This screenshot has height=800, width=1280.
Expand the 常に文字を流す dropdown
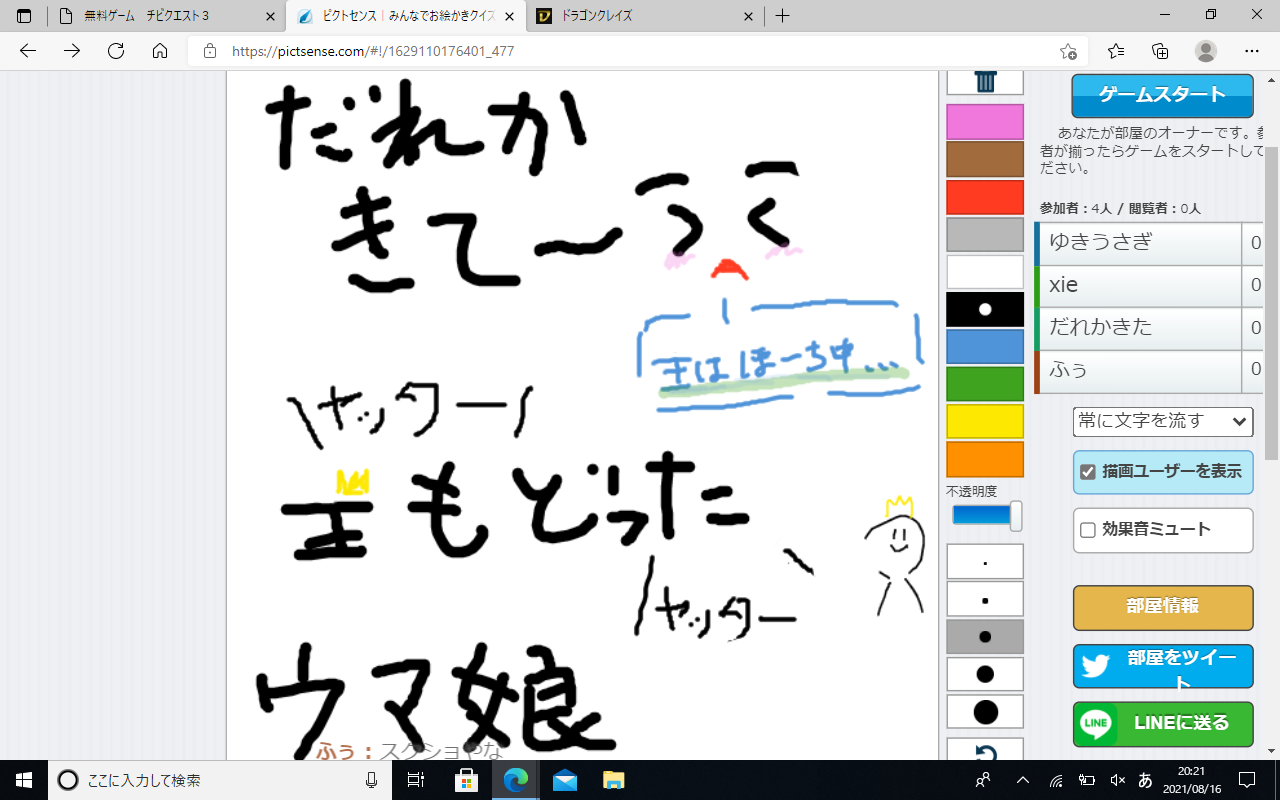coord(1163,421)
